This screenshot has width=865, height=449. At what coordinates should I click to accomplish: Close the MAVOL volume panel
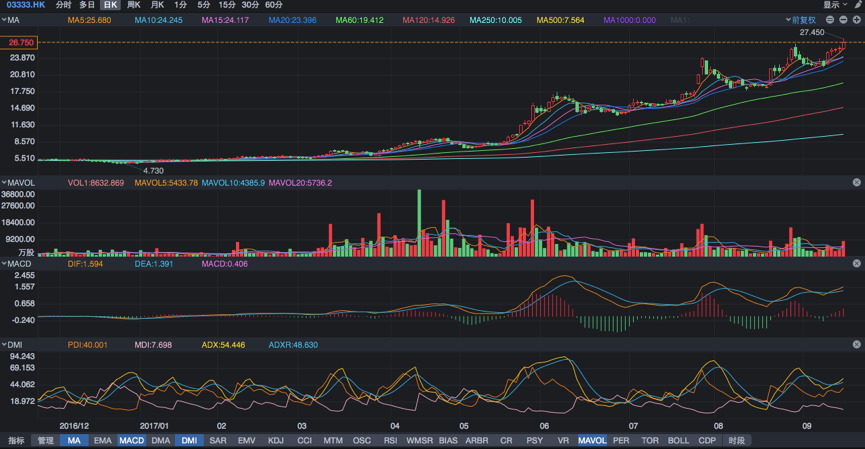tap(857, 183)
